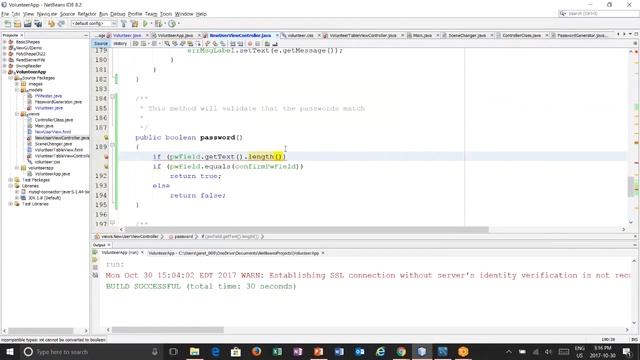Click the Task View taskbar icon
Screen dimensions: 640x360
pyautogui.click(x=173, y=351)
